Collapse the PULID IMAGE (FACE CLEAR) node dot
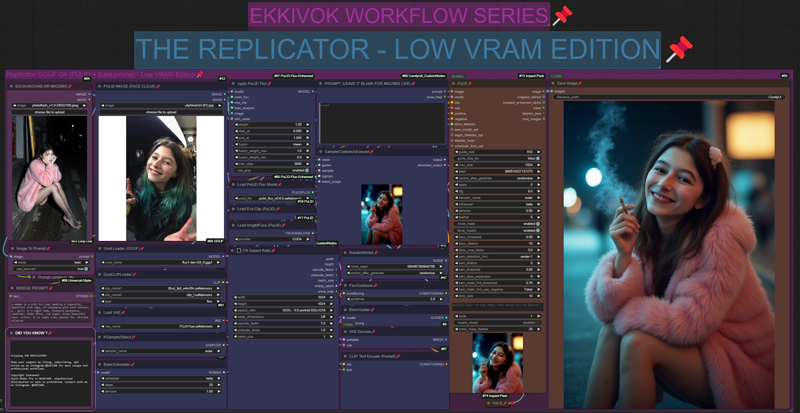Screen dimensions: 800x413 [99, 86]
